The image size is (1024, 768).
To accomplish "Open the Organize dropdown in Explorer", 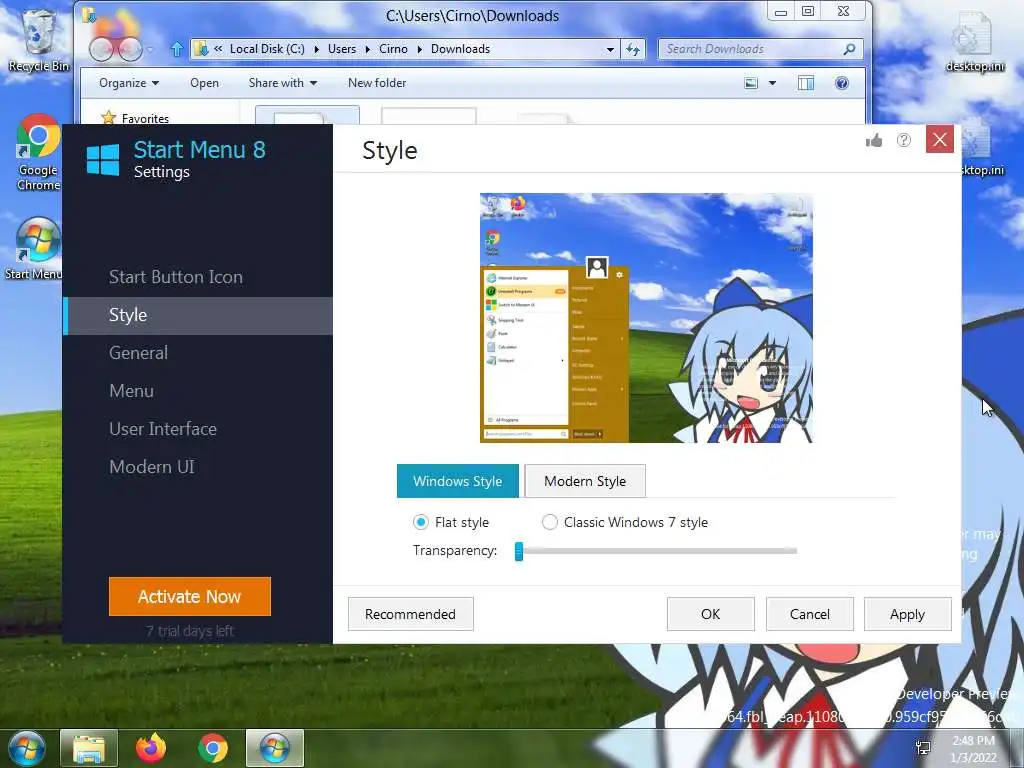I will pos(129,83).
